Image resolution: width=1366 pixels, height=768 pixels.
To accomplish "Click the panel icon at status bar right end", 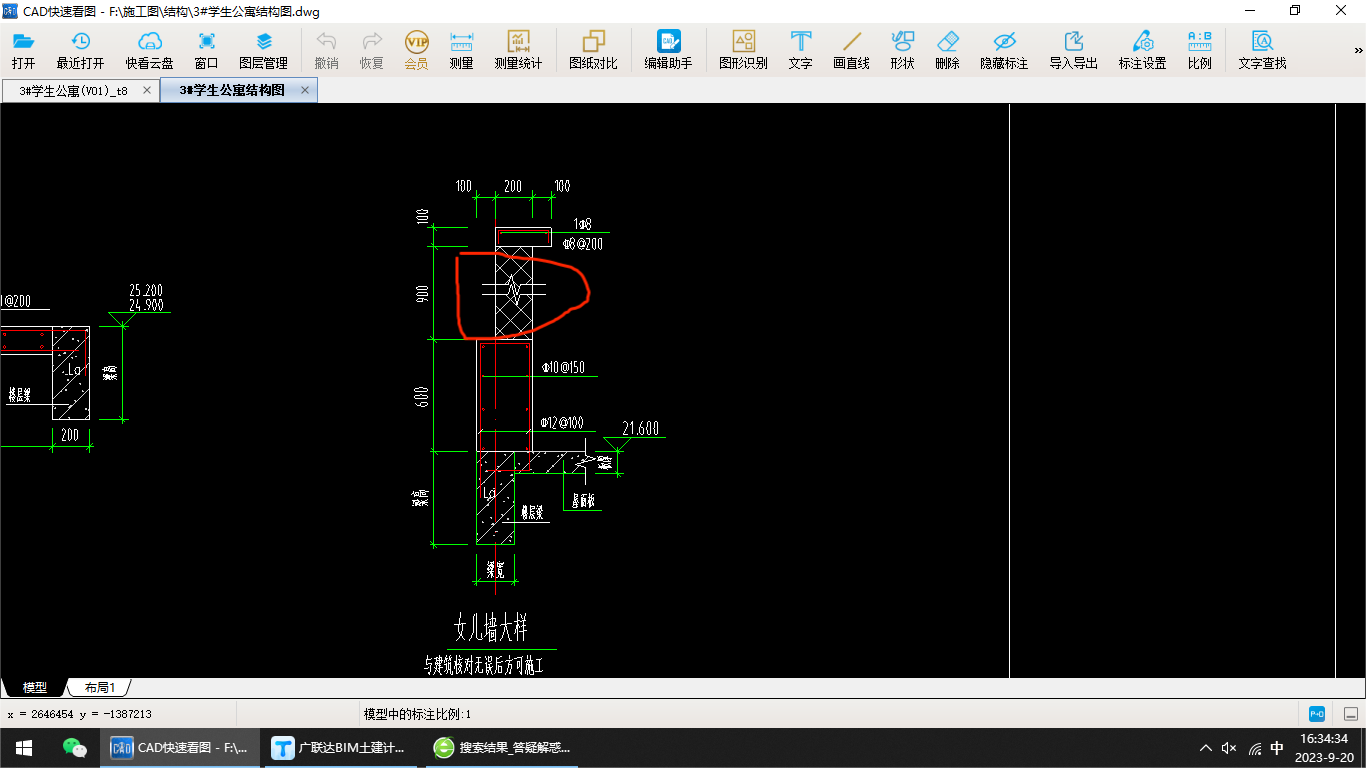I will point(1350,714).
